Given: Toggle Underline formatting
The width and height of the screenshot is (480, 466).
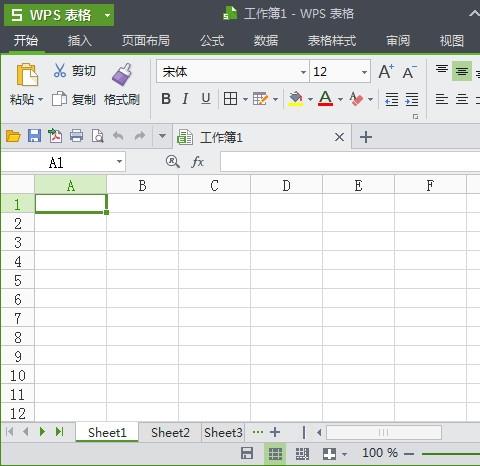Looking at the screenshot, I should point(206,99).
